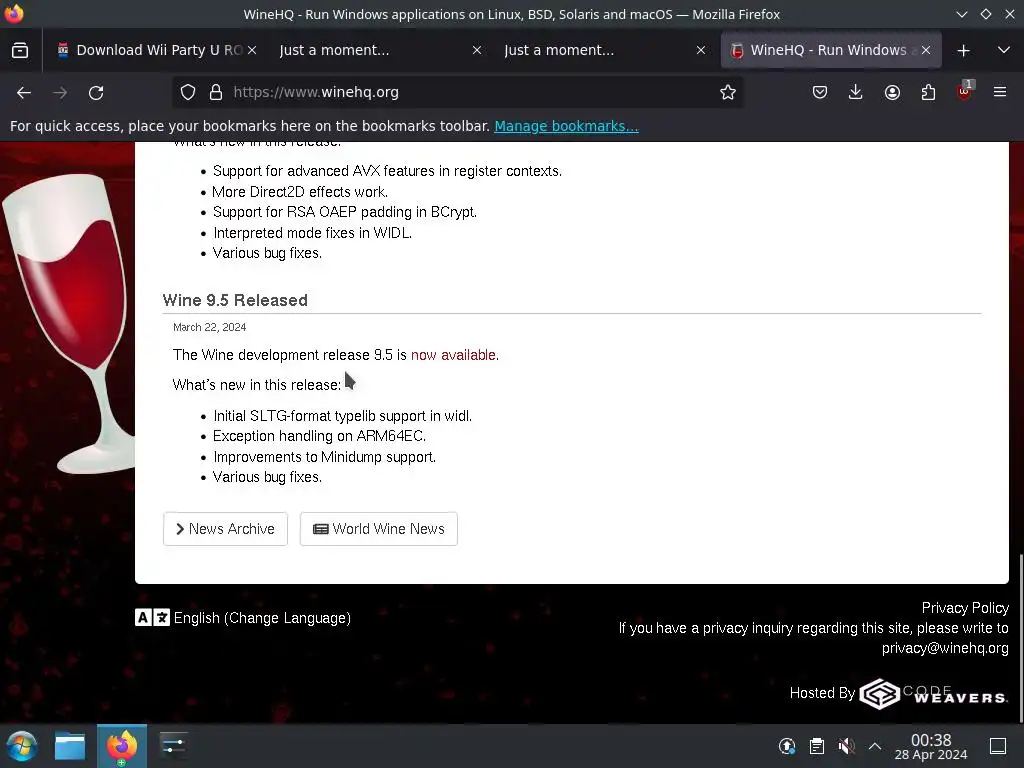This screenshot has height=768, width=1024.
Task: Click 'Initial SLTG-format typelib support' bullet
Action: [x=342, y=416]
